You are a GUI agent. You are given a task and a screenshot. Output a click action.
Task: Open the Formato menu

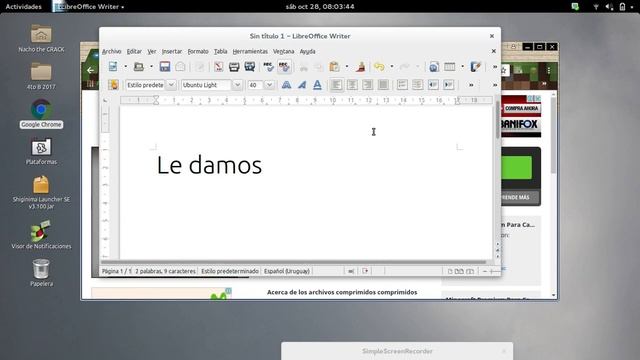pos(198,51)
